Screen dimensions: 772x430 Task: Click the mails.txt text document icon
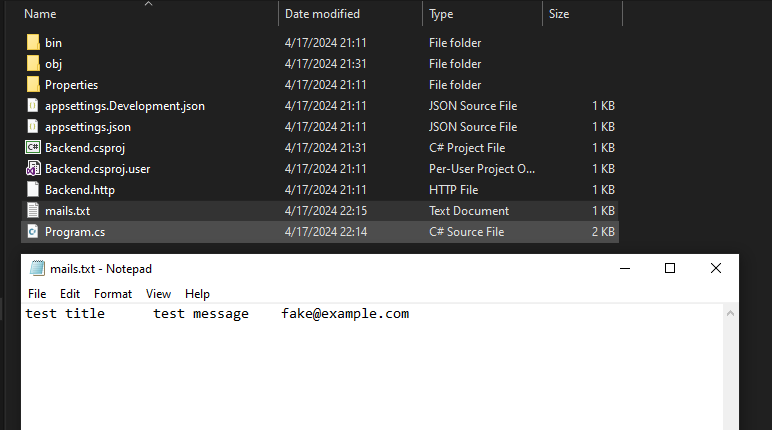pos(33,211)
